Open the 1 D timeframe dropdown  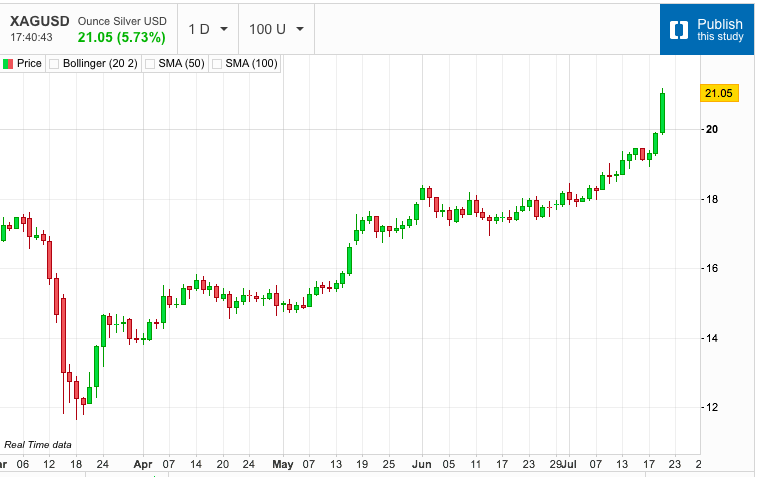tap(207, 29)
